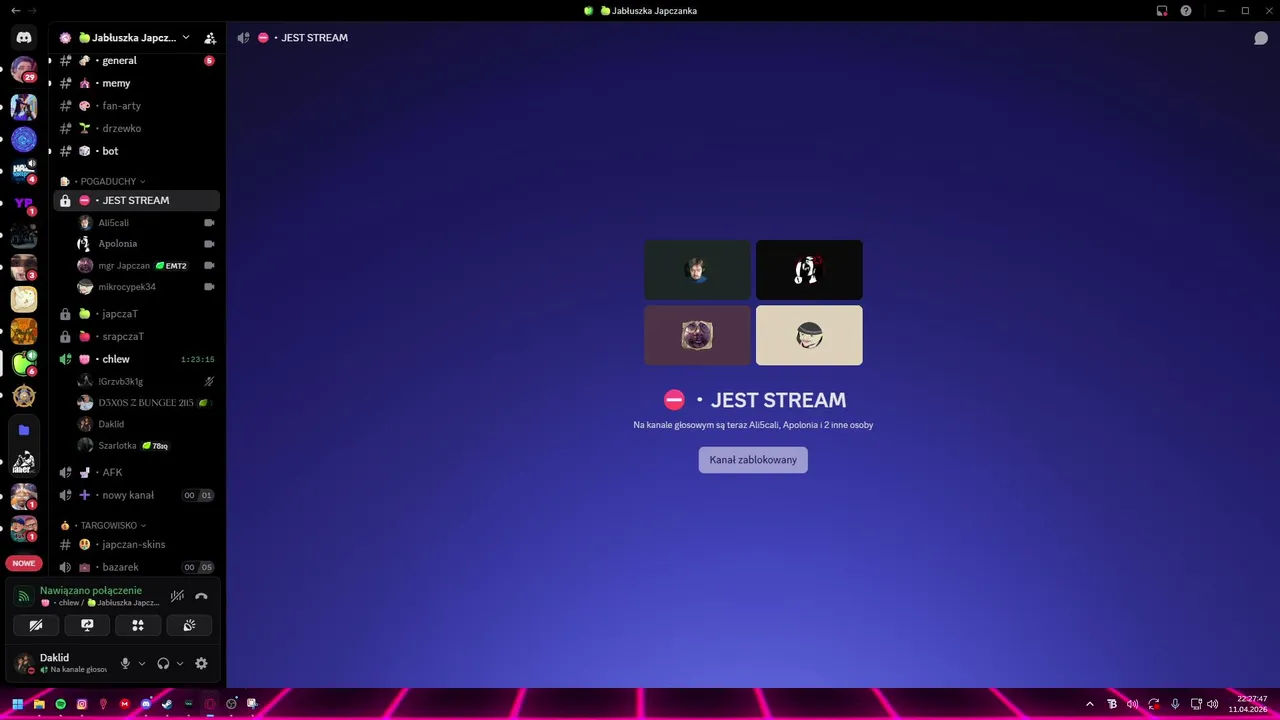Open microphone input options chevron

(x=142, y=663)
